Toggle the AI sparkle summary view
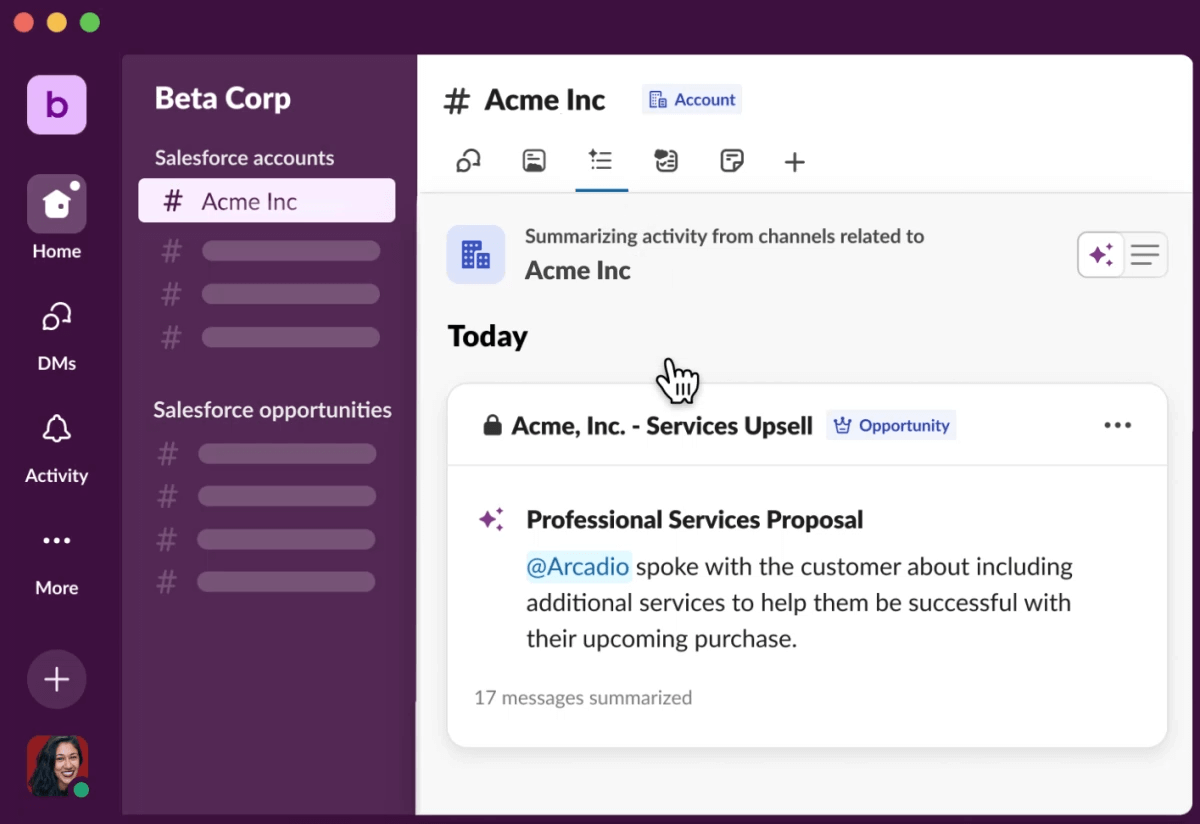 click(1101, 255)
